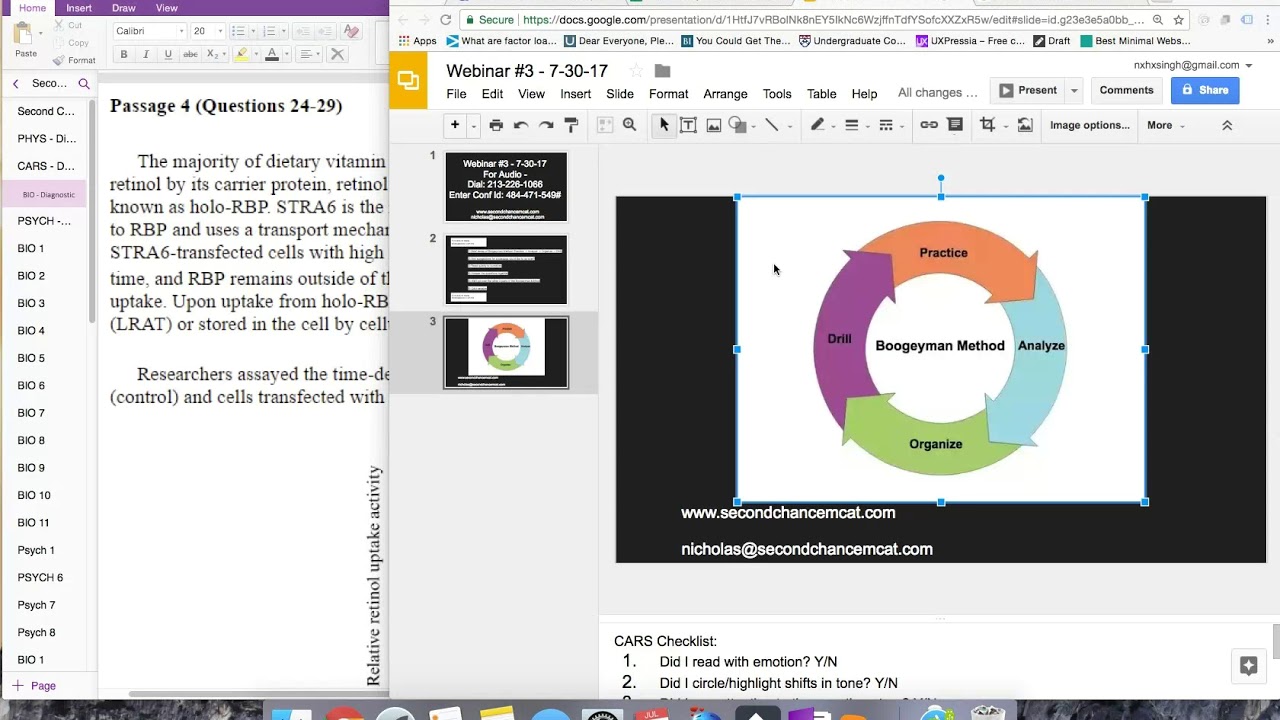Reload the page in Chrome
This screenshot has height=720, width=1280.
[446, 20]
